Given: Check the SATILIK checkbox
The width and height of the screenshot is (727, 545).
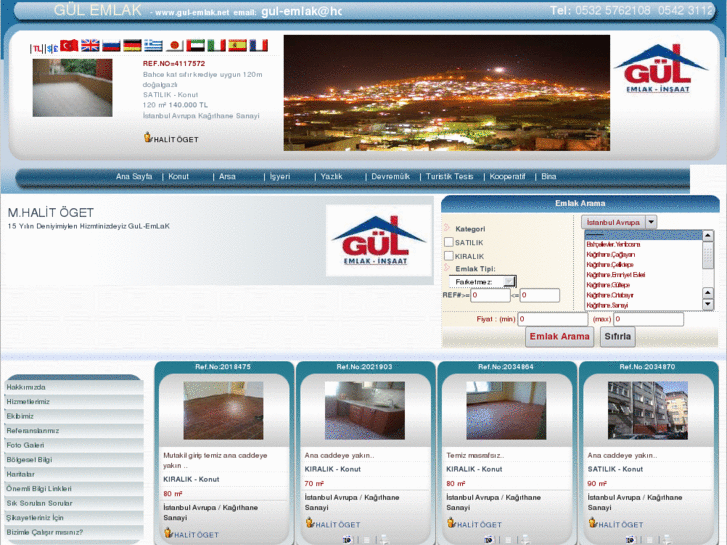Looking at the screenshot, I should [x=448, y=242].
